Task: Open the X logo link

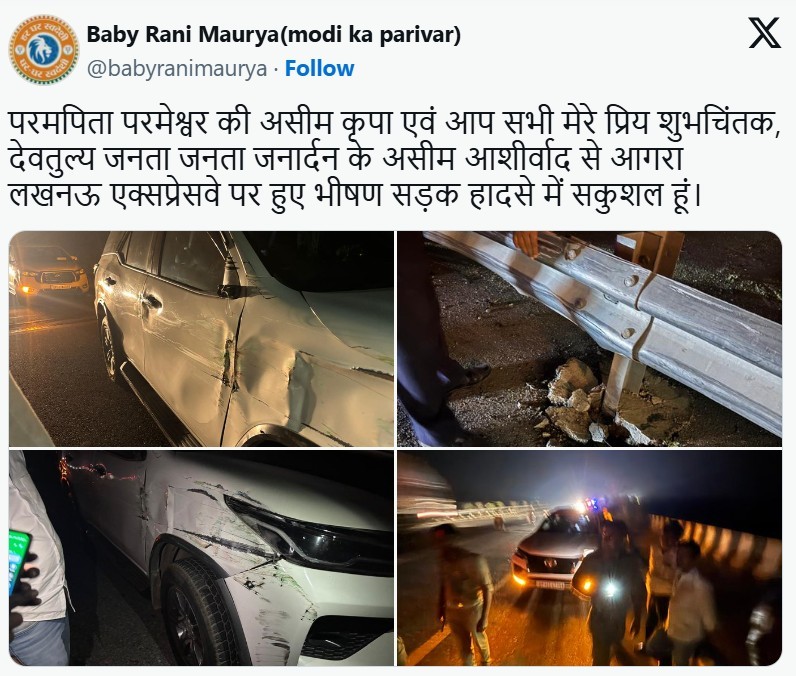Action: point(765,32)
